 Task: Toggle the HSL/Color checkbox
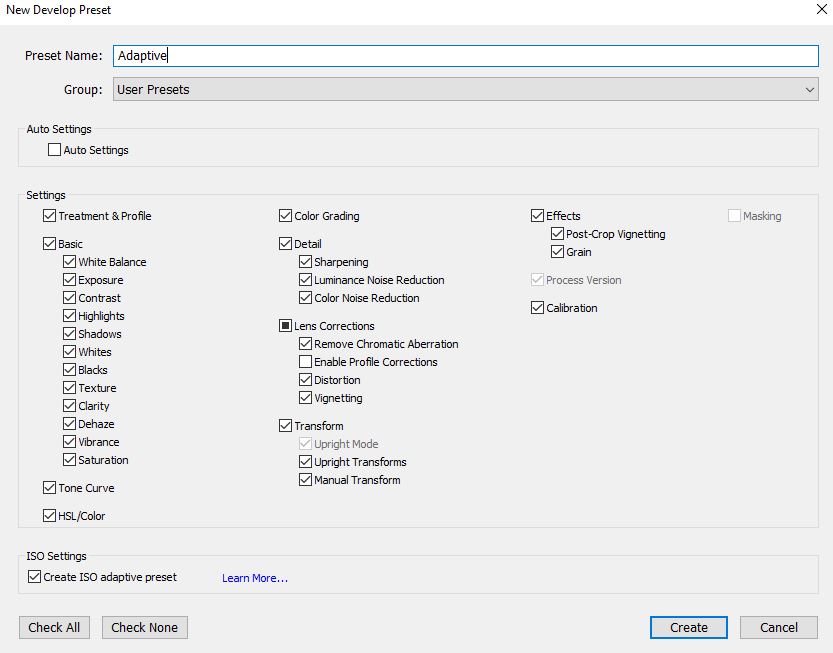coord(50,516)
